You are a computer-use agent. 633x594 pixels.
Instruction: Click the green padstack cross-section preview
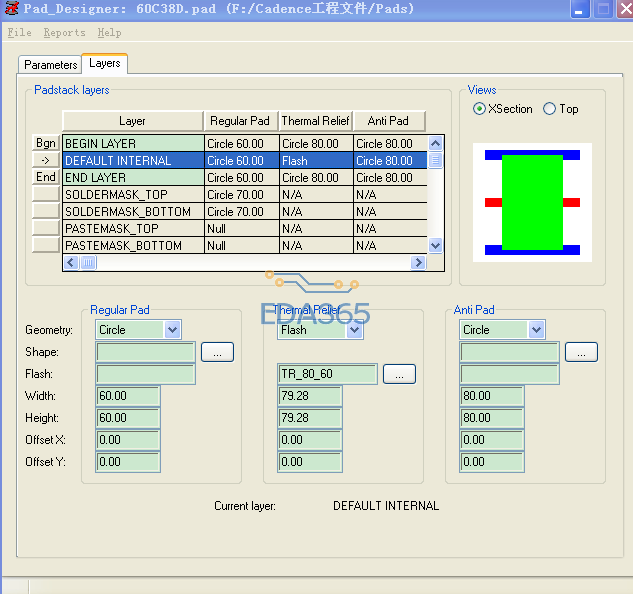pyautogui.click(x=532, y=202)
